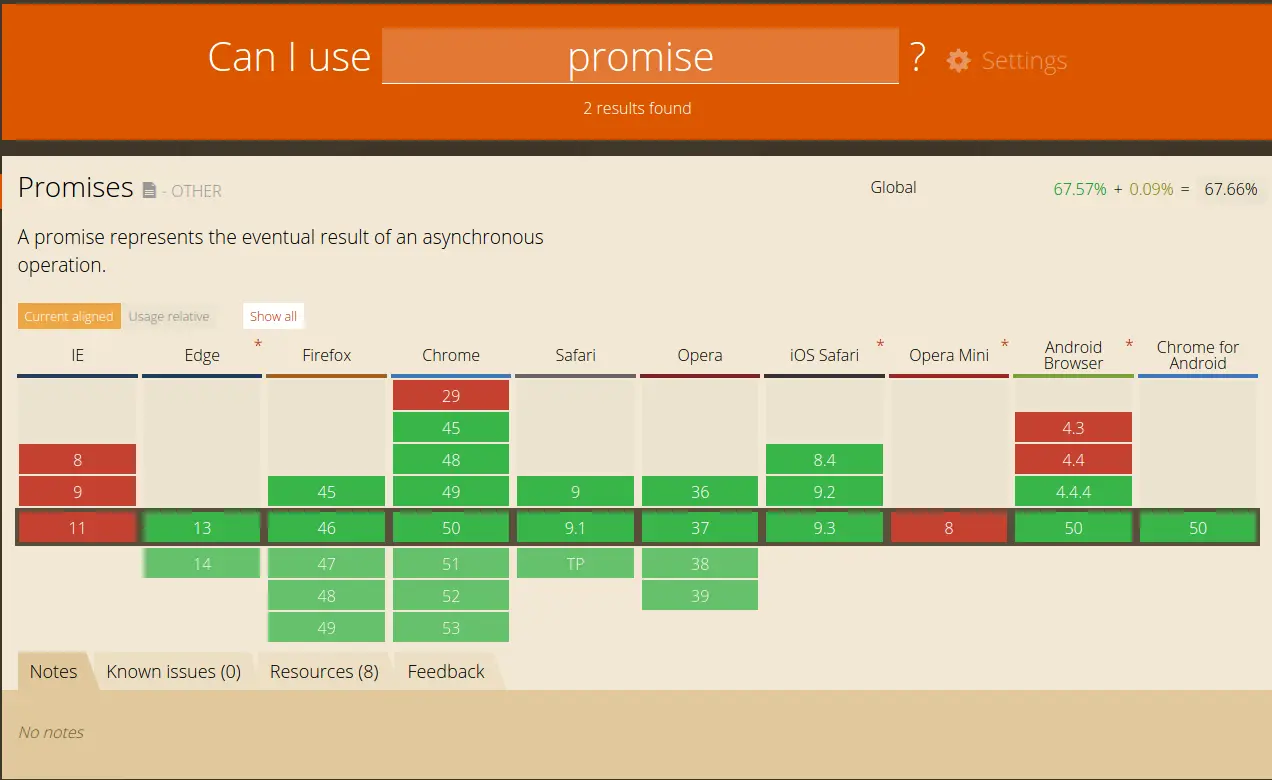Click the 67.57% supported usage value

[1080, 189]
